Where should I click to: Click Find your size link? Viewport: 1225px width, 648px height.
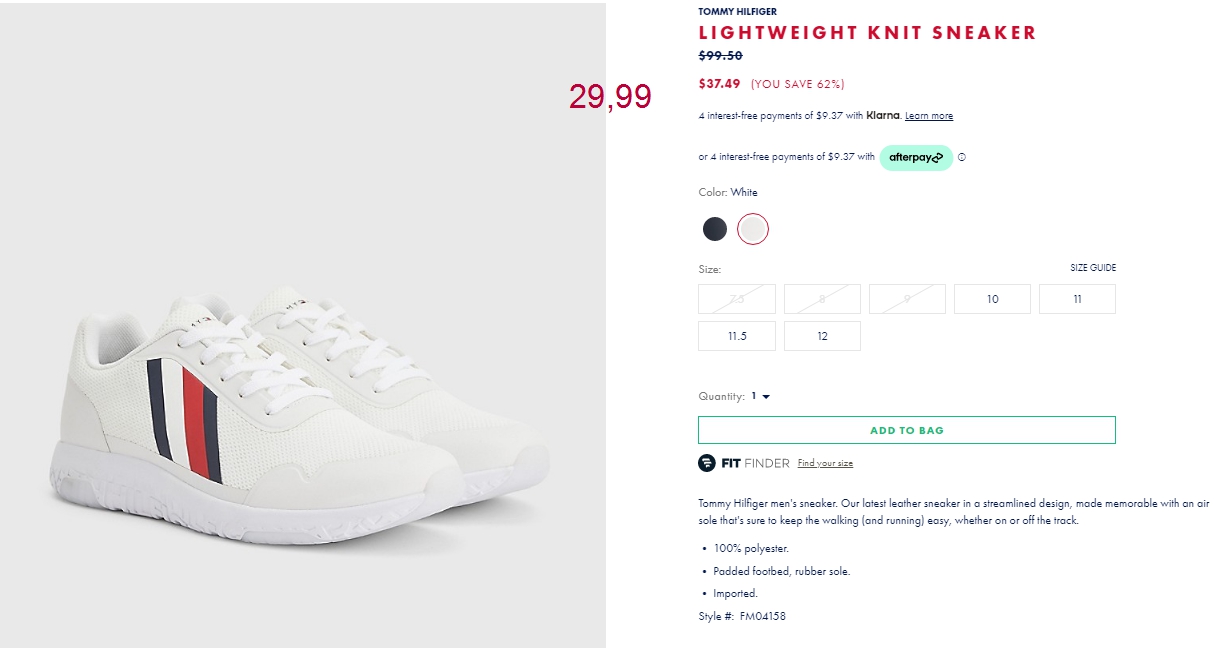[825, 463]
